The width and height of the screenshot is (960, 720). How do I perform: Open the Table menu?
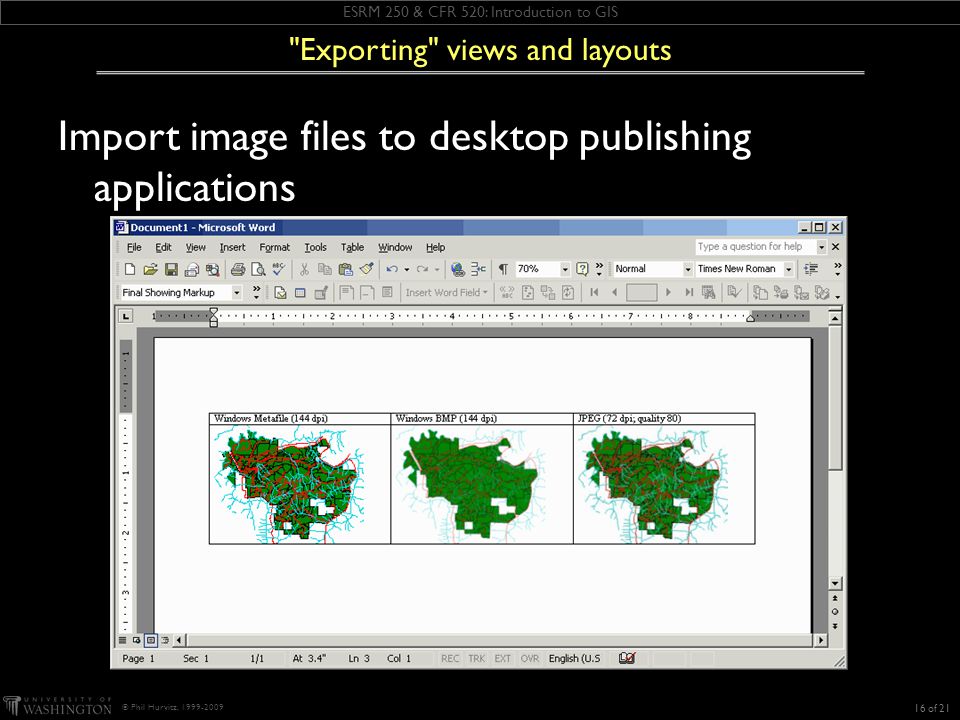pos(353,247)
